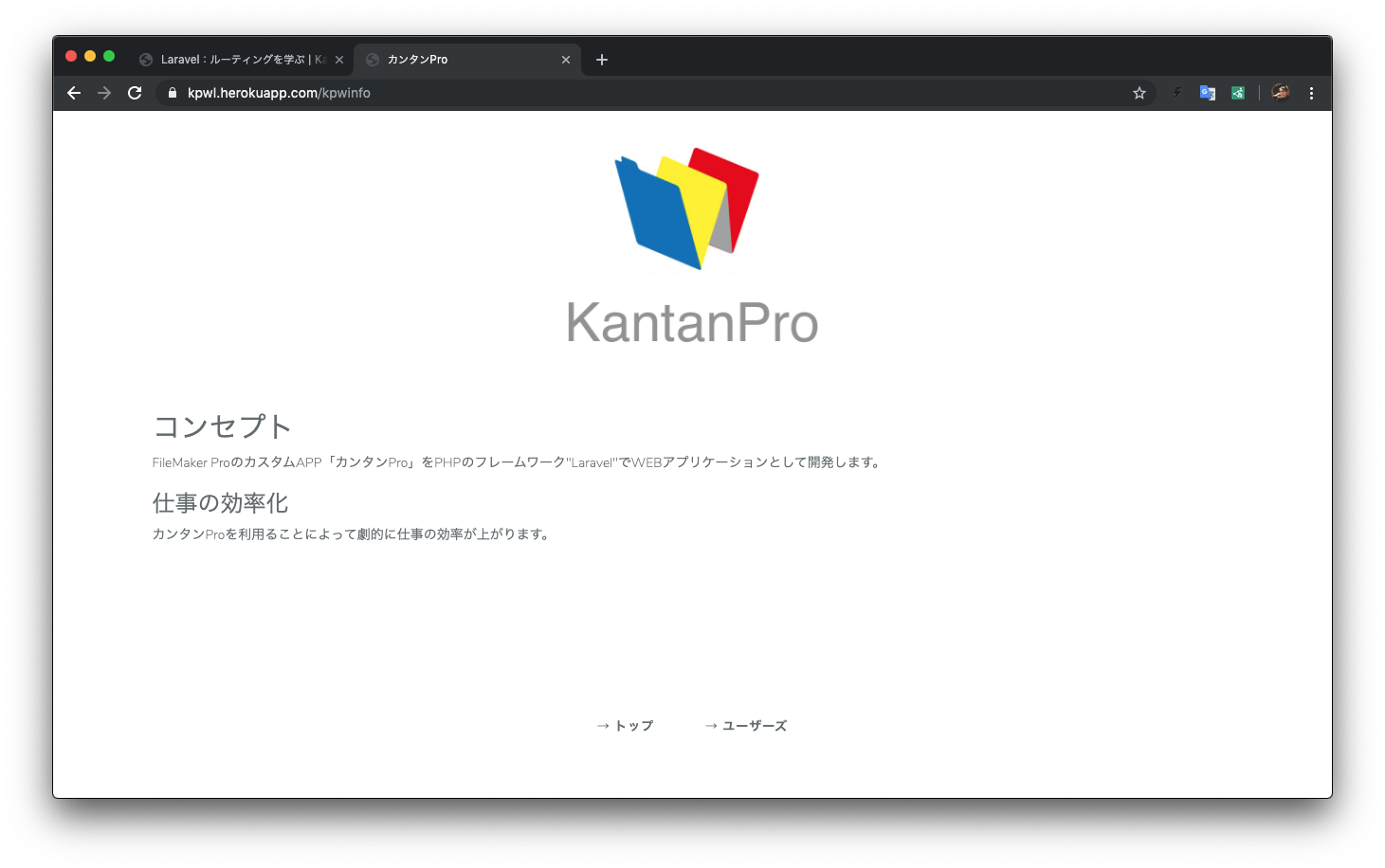This screenshot has height=868, width=1385.
Task: Open the lightning bolt extension
Action: 1177,93
